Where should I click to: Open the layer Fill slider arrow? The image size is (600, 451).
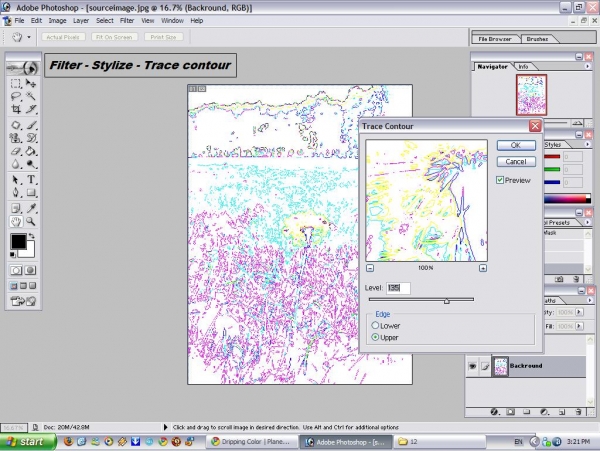(579, 326)
